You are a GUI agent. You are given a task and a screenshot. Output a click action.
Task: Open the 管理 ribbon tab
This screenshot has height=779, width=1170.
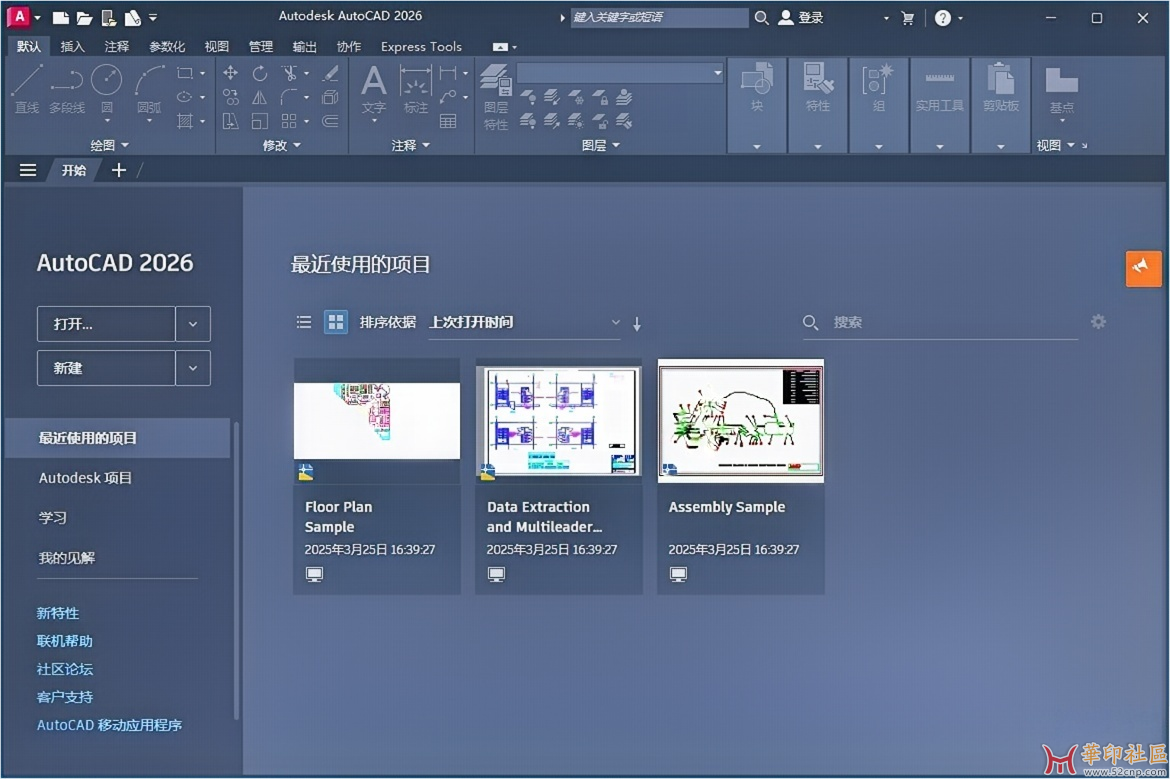point(260,46)
